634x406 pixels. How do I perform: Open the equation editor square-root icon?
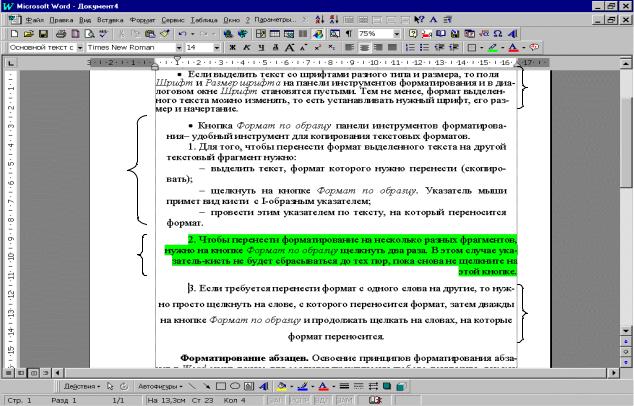point(484,34)
